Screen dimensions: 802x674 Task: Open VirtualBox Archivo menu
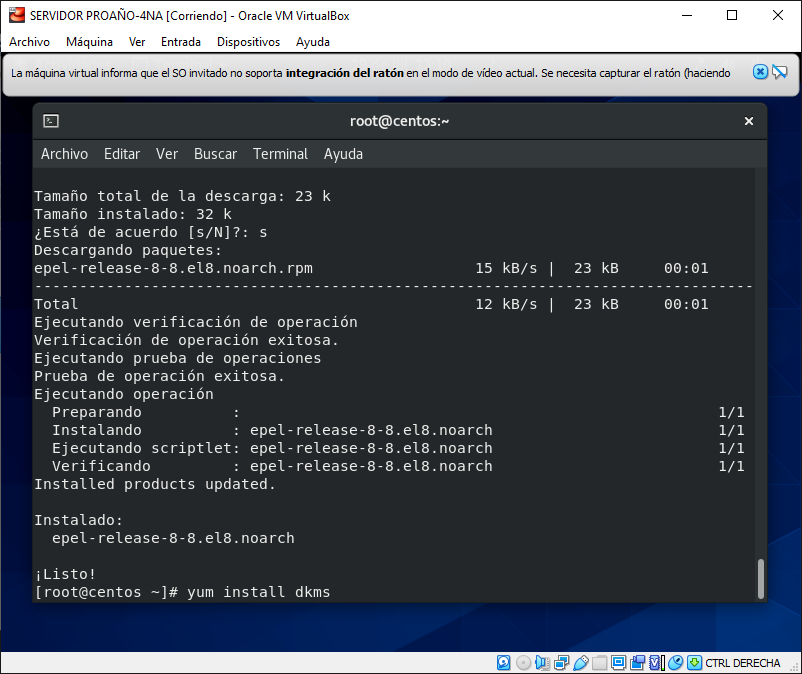click(x=30, y=42)
